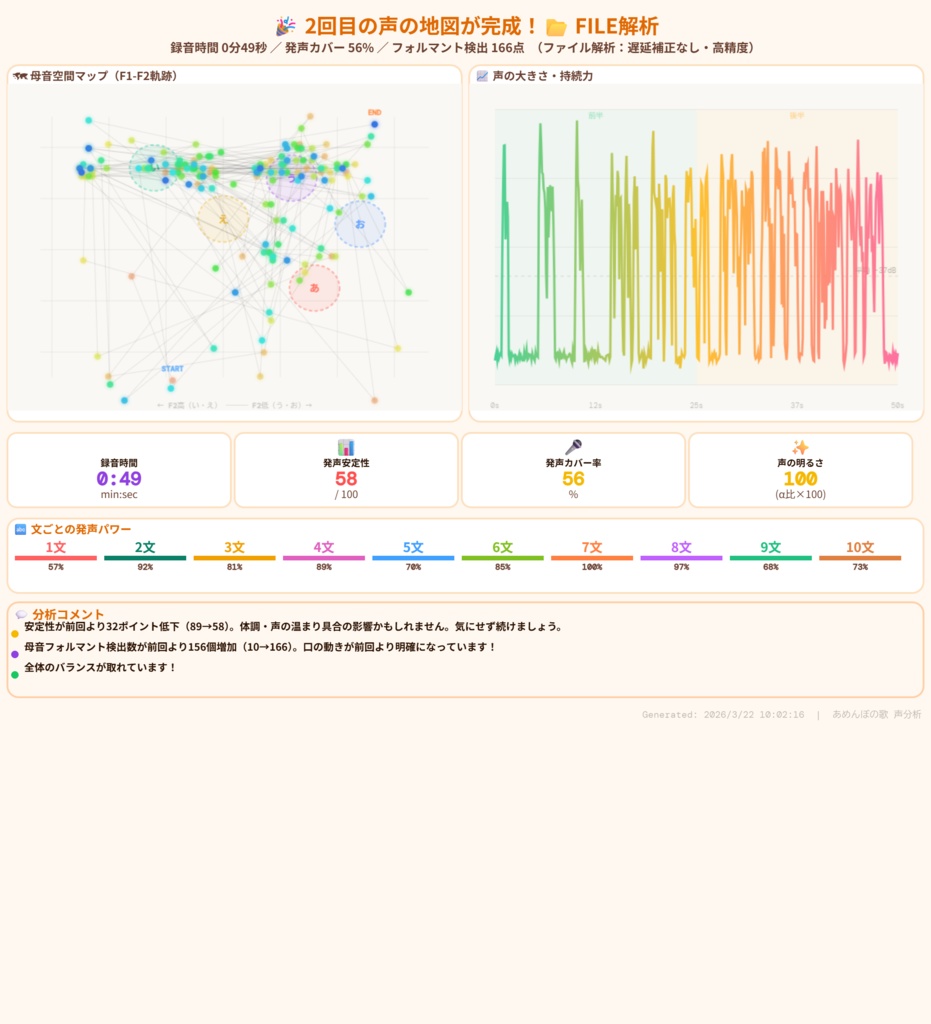Click the 4文 pink power bar
The image size is (931, 1024).
[324, 558]
